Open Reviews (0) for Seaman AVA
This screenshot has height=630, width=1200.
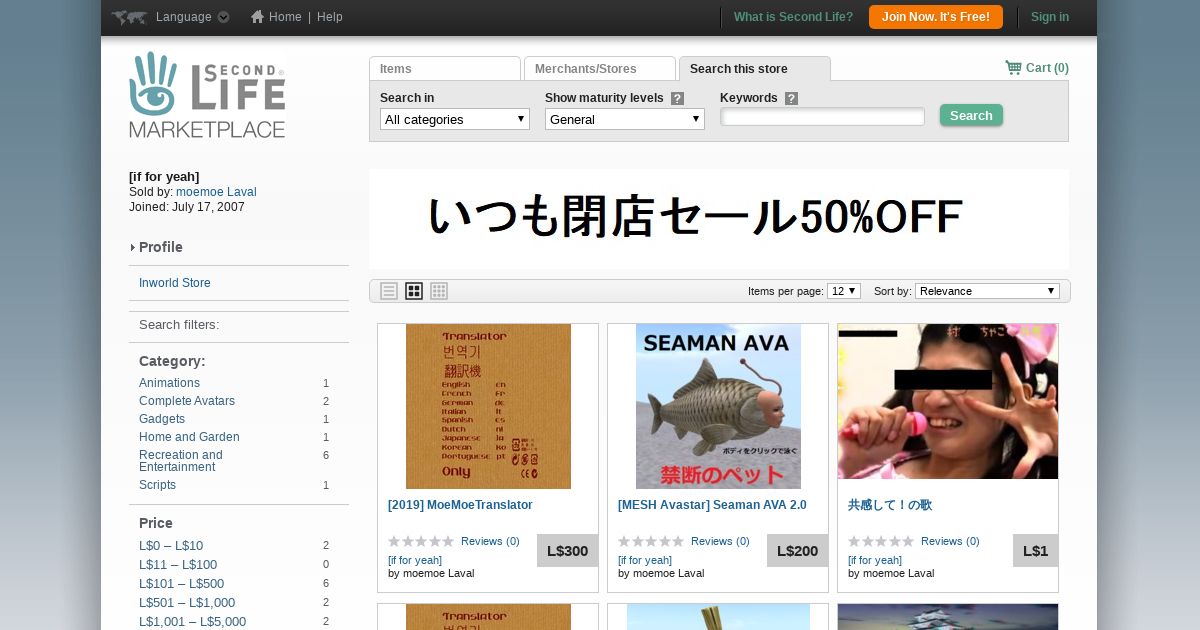(720, 541)
